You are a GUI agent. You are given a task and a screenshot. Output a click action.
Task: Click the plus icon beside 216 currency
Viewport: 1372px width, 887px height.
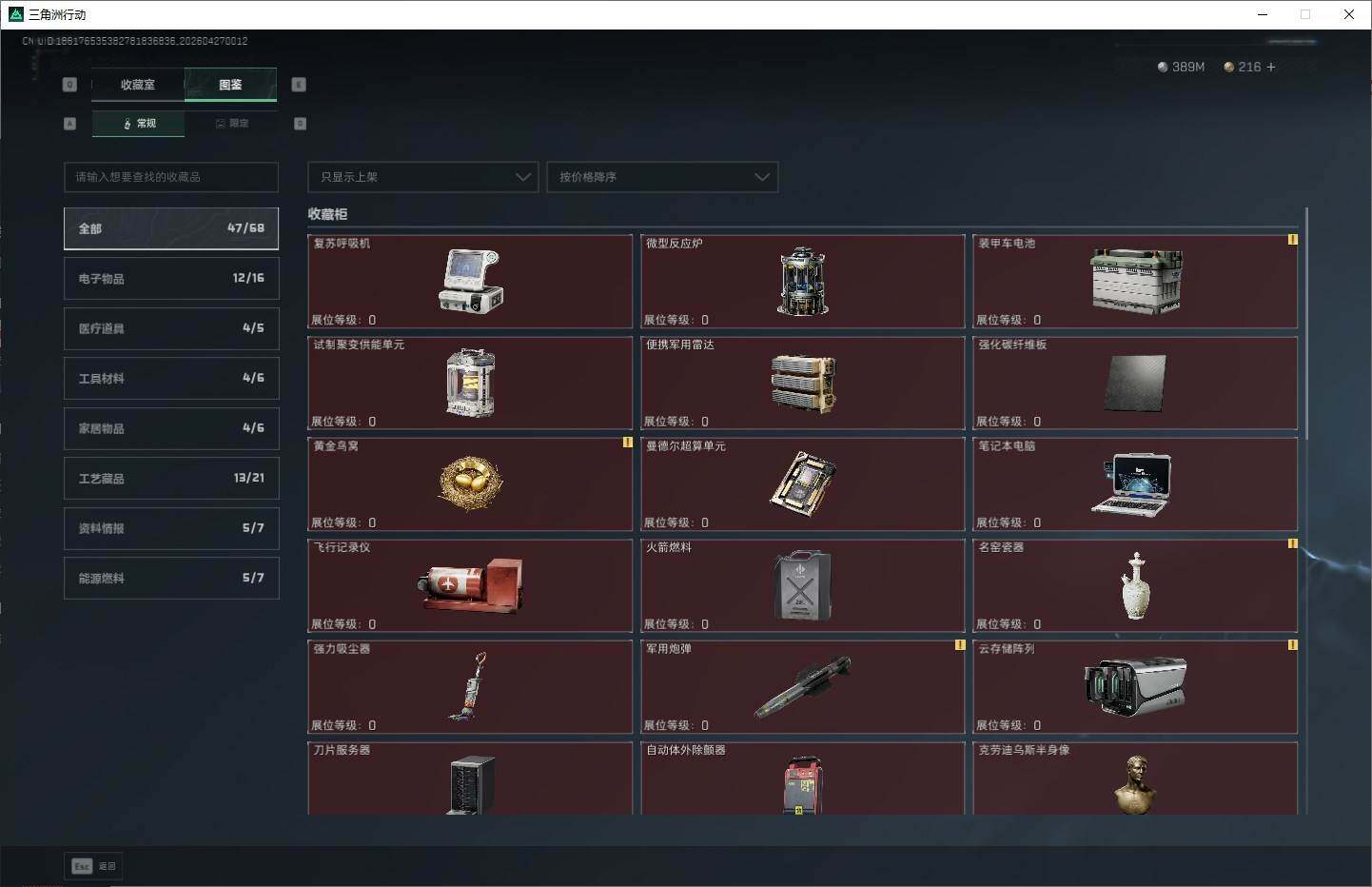click(x=1271, y=67)
